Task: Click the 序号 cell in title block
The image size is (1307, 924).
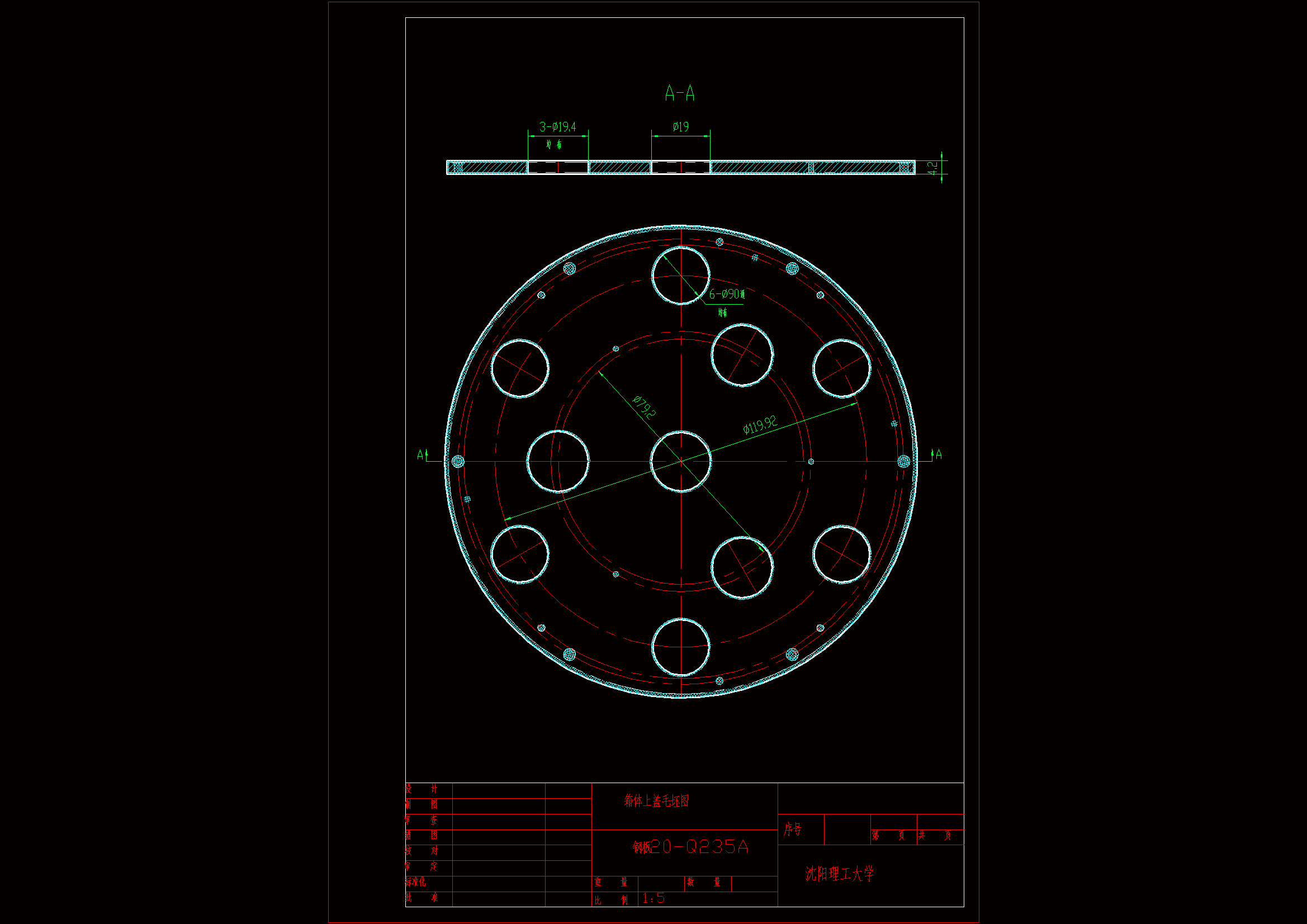Action: point(792,830)
